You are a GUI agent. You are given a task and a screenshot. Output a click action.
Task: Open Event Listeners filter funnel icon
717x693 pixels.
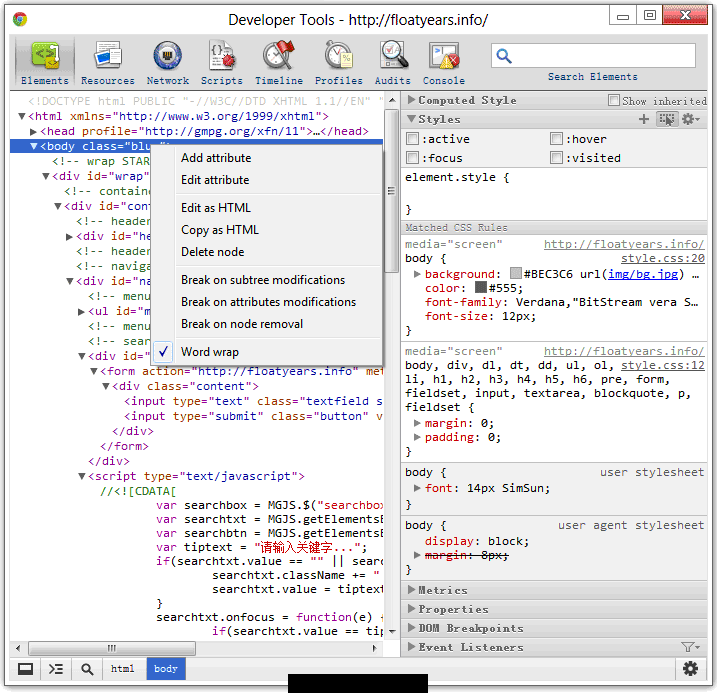click(690, 647)
